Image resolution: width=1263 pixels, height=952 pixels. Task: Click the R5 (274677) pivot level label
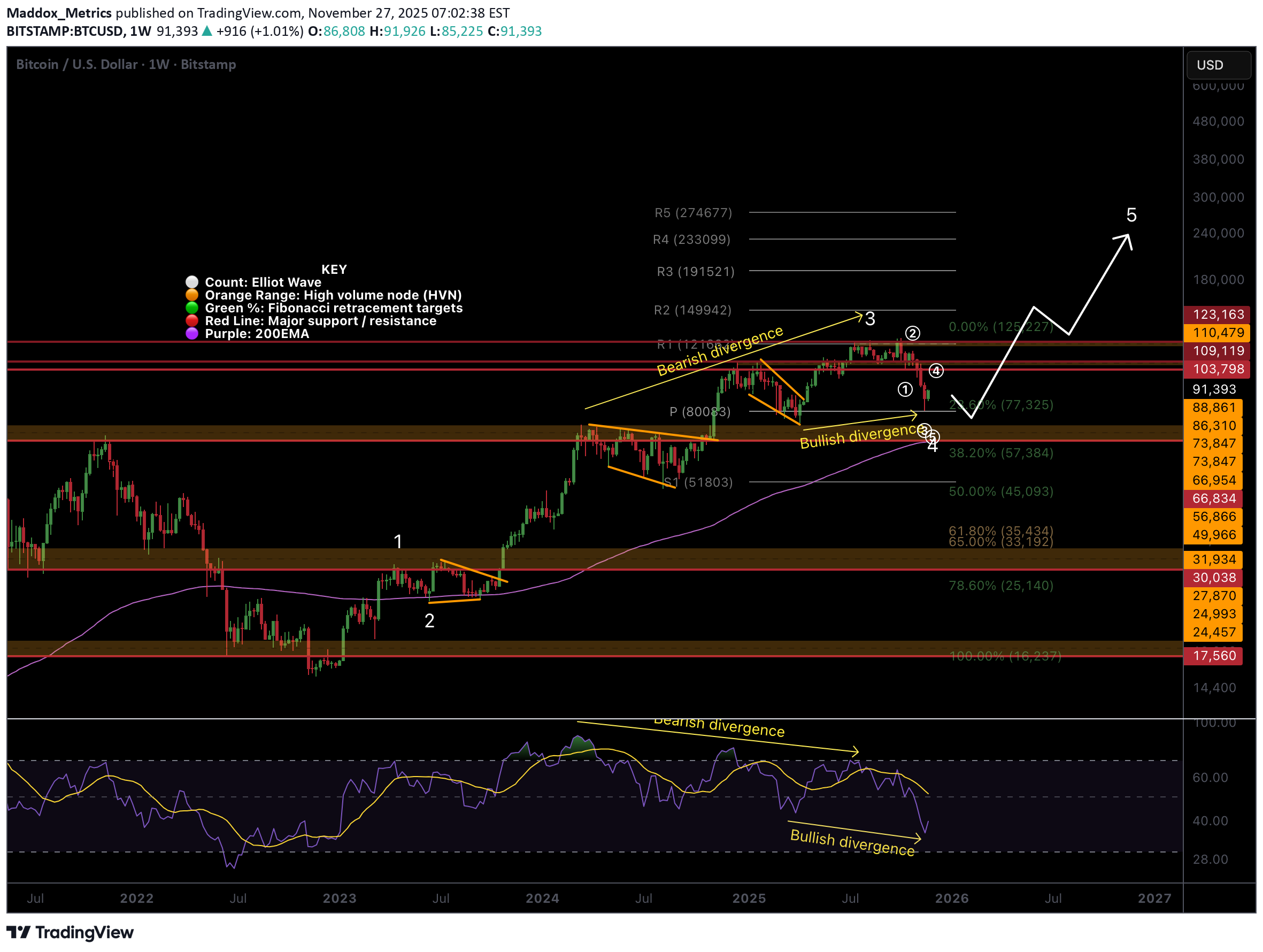click(x=692, y=212)
